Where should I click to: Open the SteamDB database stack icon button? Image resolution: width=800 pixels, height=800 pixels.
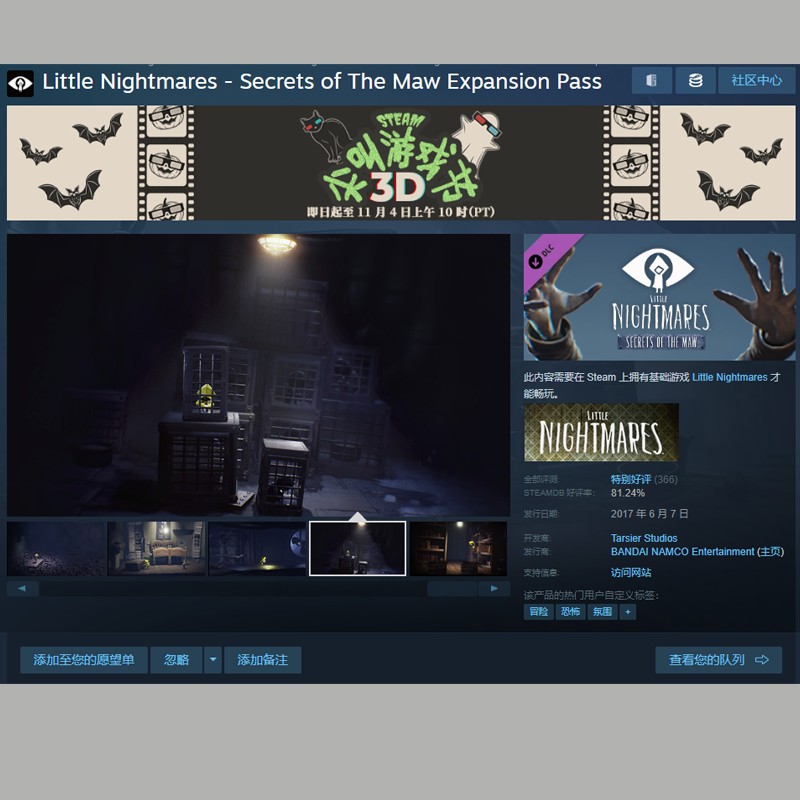[695, 81]
